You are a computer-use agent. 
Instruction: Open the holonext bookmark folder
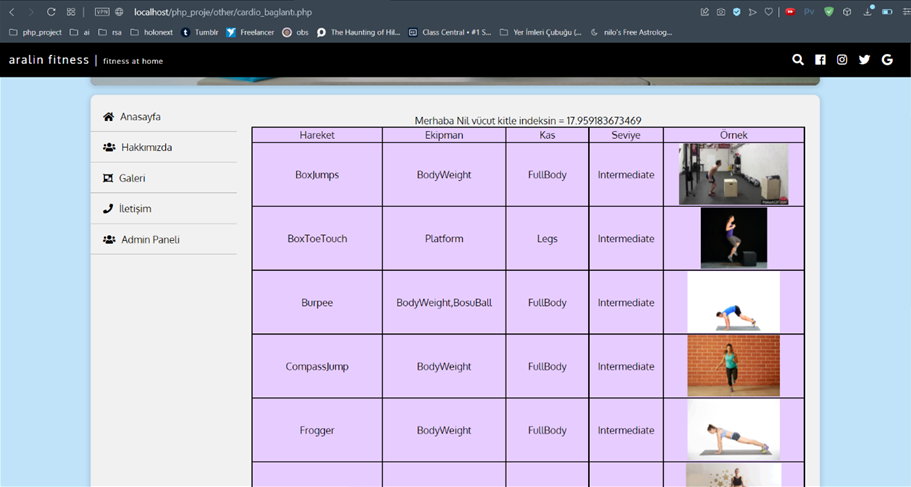click(x=152, y=33)
